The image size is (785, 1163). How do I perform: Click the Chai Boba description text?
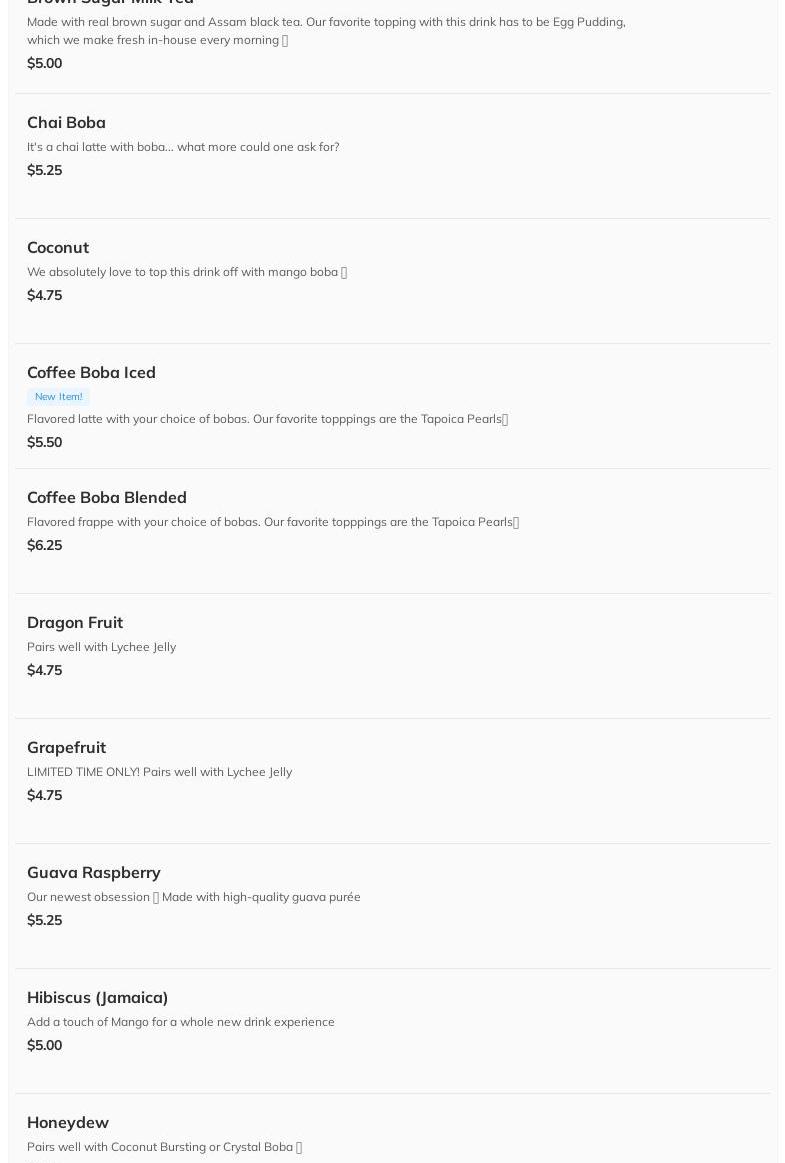coord(183,147)
